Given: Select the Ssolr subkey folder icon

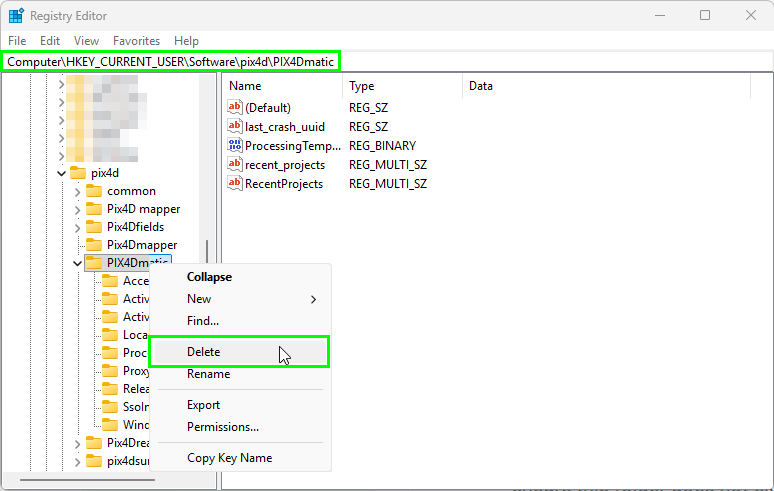Looking at the screenshot, I should [110, 407].
